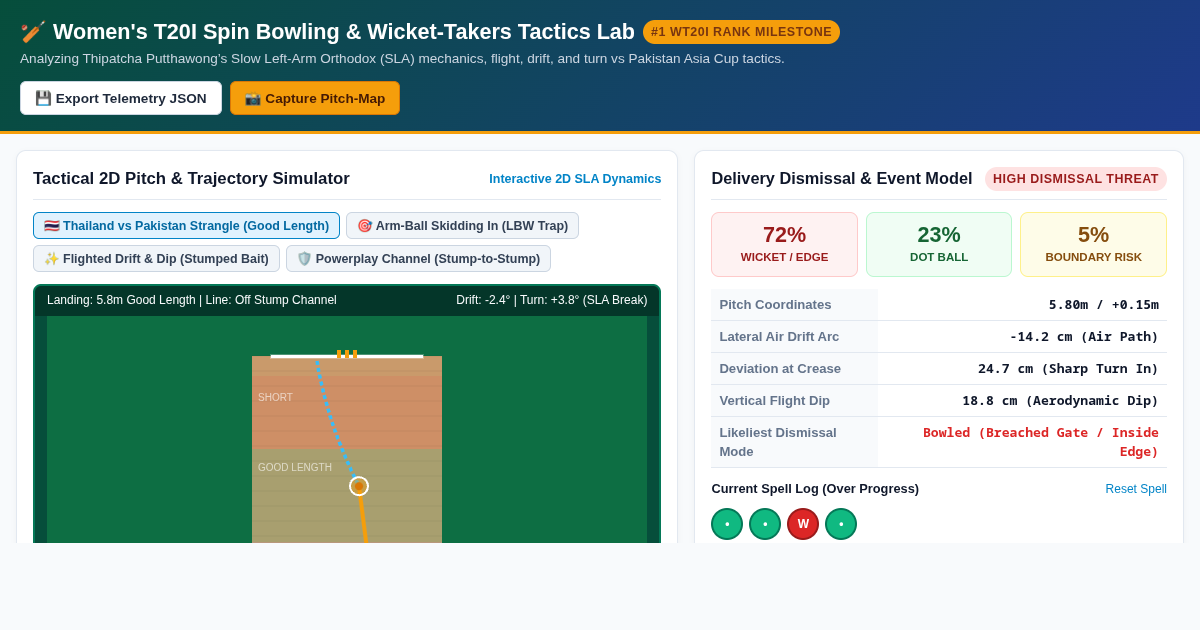
Task: Click the High Dismissal Threat badge
Action: (1076, 179)
